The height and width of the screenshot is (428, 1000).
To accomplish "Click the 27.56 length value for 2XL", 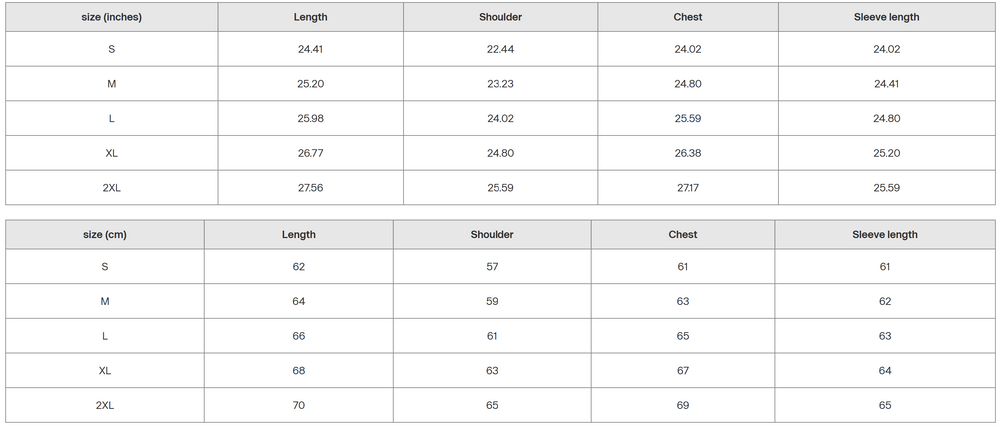I will [x=310, y=188].
